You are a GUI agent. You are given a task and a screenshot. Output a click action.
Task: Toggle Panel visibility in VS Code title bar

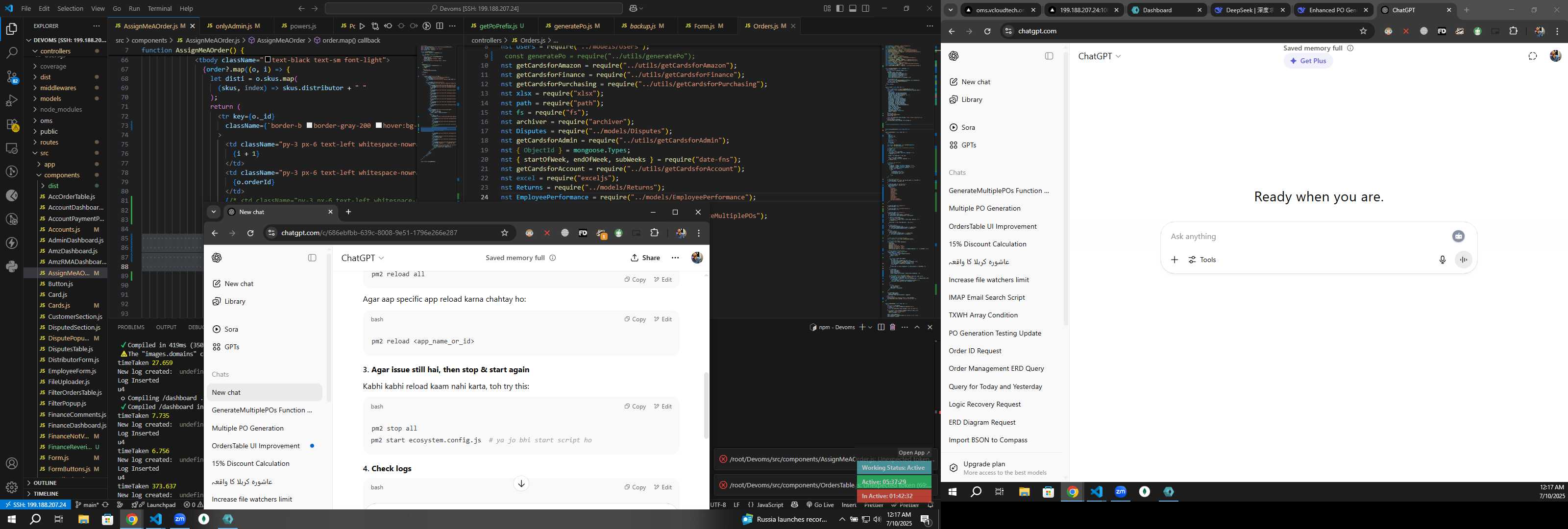[853, 8]
